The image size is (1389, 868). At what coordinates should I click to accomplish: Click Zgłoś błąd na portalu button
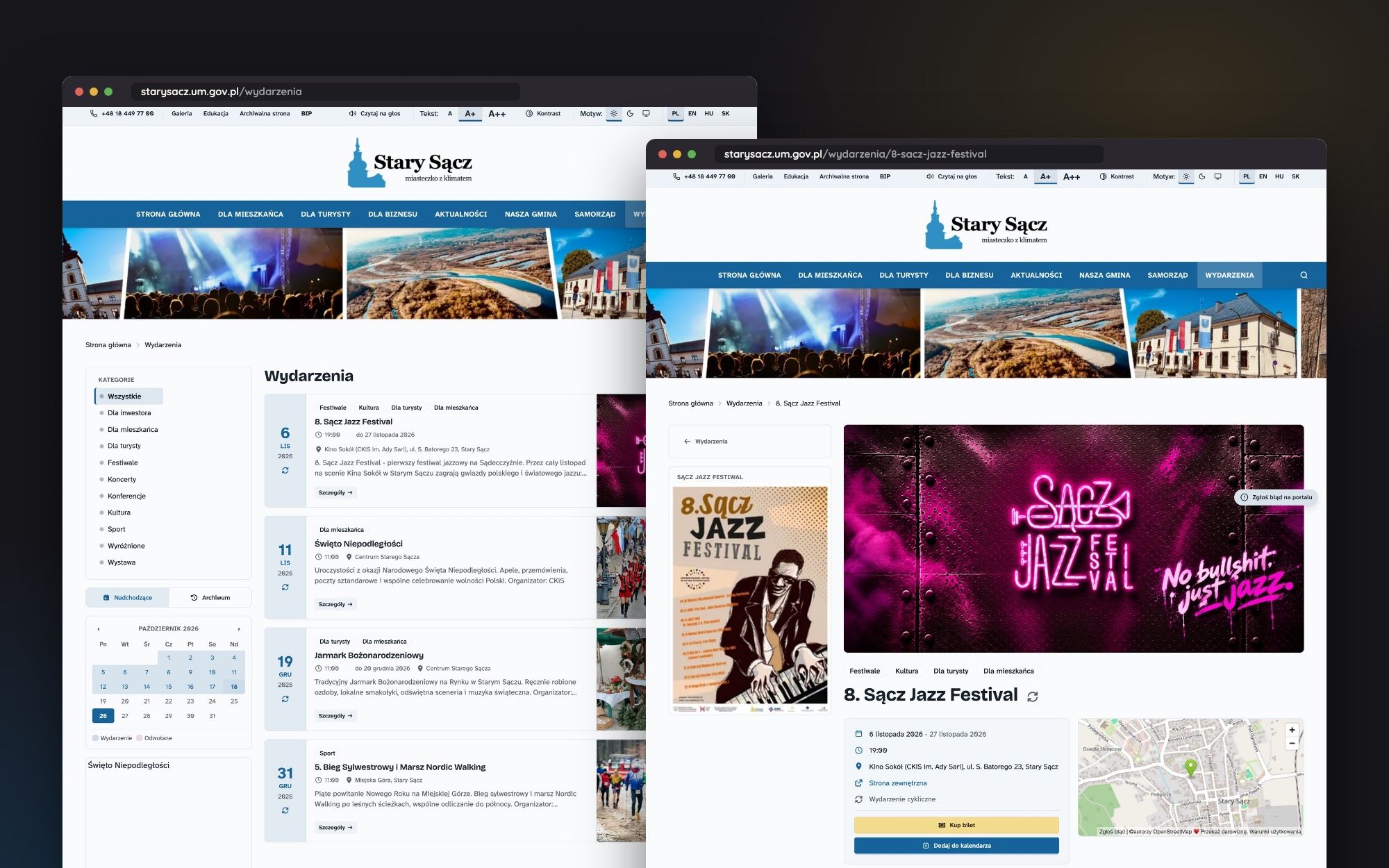1276,497
